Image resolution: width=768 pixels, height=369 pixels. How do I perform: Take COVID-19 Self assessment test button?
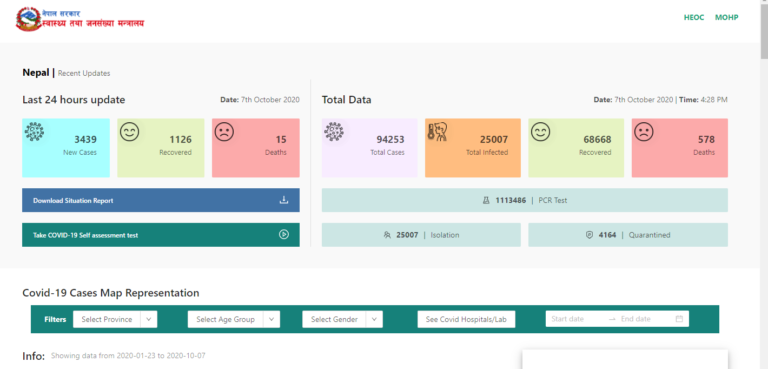(161, 235)
